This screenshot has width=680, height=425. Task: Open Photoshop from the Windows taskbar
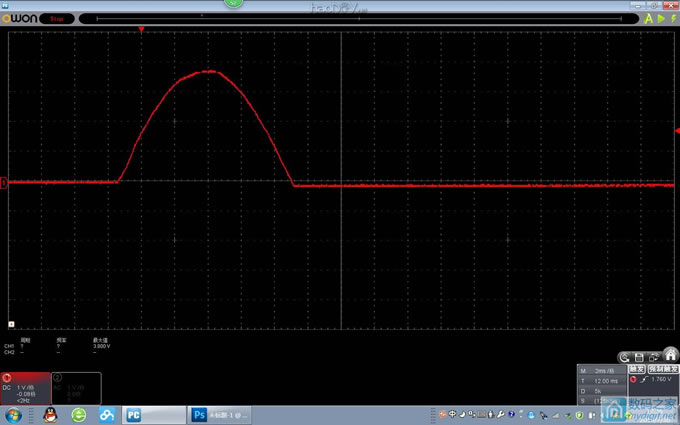click(x=219, y=414)
